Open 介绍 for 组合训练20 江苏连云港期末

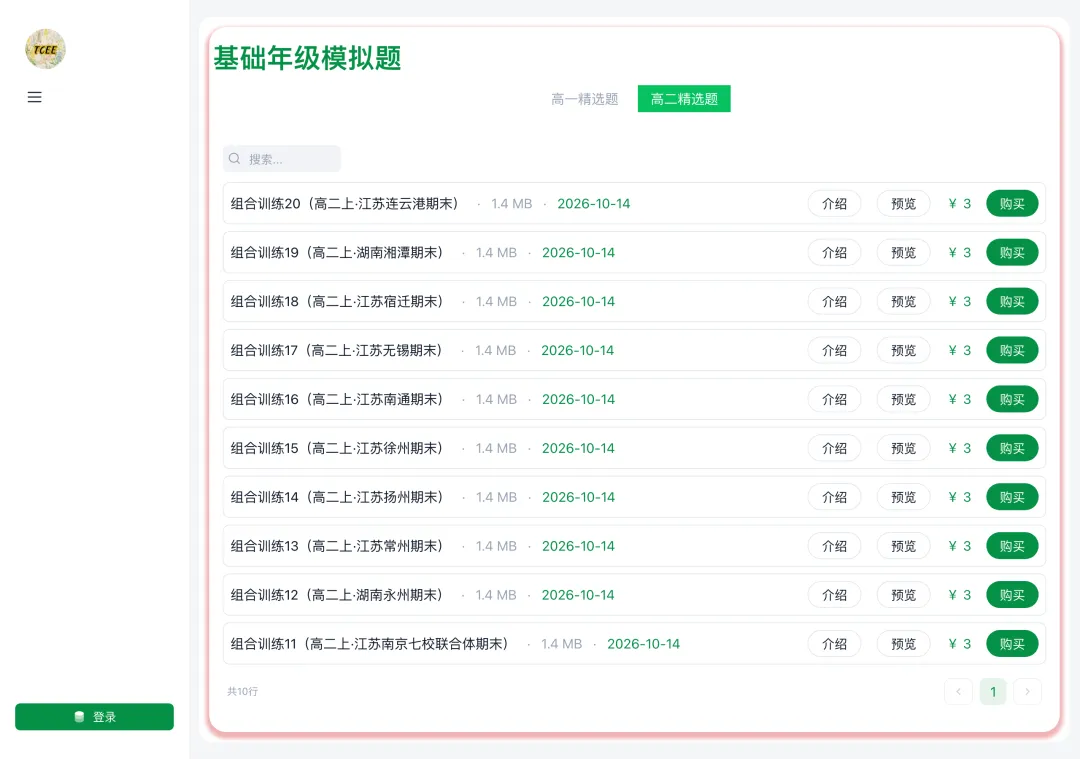pos(834,203)
